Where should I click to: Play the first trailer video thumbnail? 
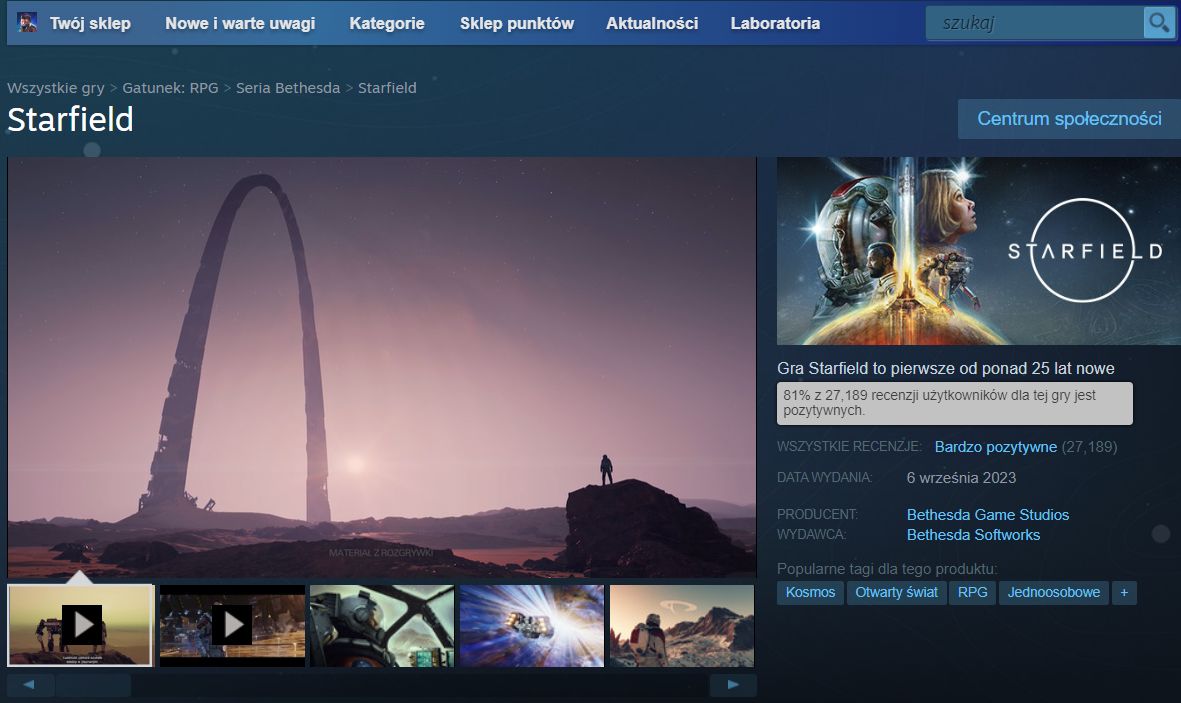click(81, 625)
